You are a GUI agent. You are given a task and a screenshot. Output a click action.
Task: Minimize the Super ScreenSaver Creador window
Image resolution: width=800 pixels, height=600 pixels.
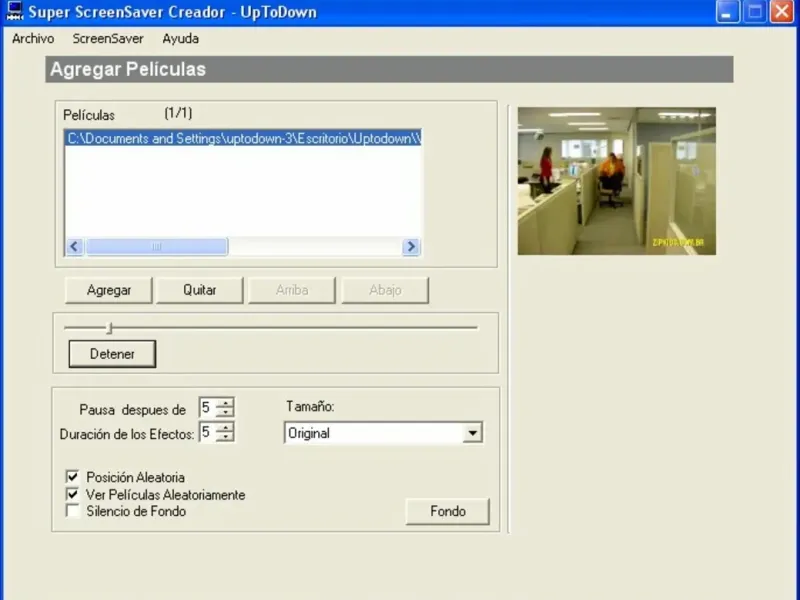tap(728, 12)
